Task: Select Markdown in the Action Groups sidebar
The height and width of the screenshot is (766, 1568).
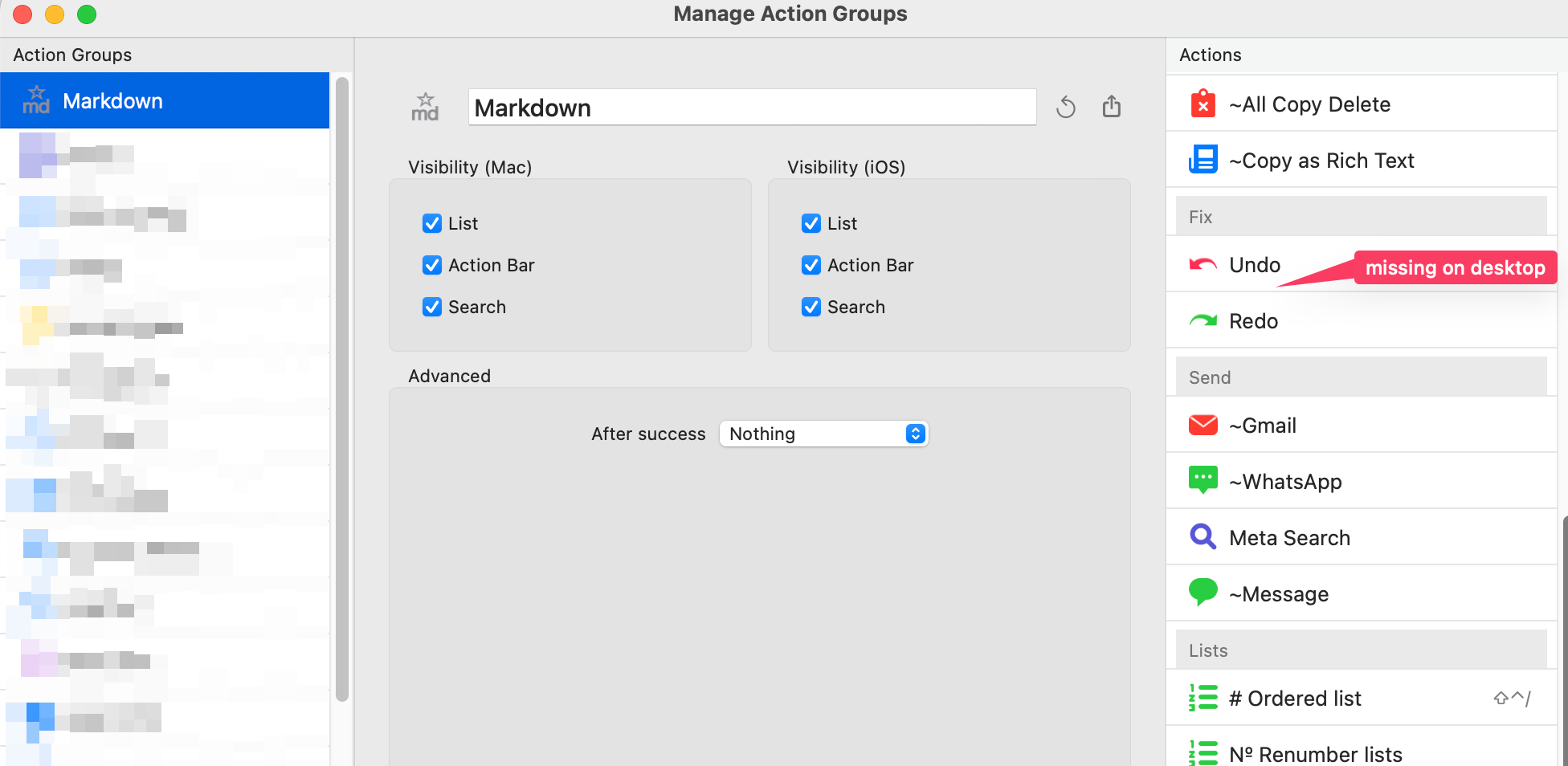Action: point(165,100)
